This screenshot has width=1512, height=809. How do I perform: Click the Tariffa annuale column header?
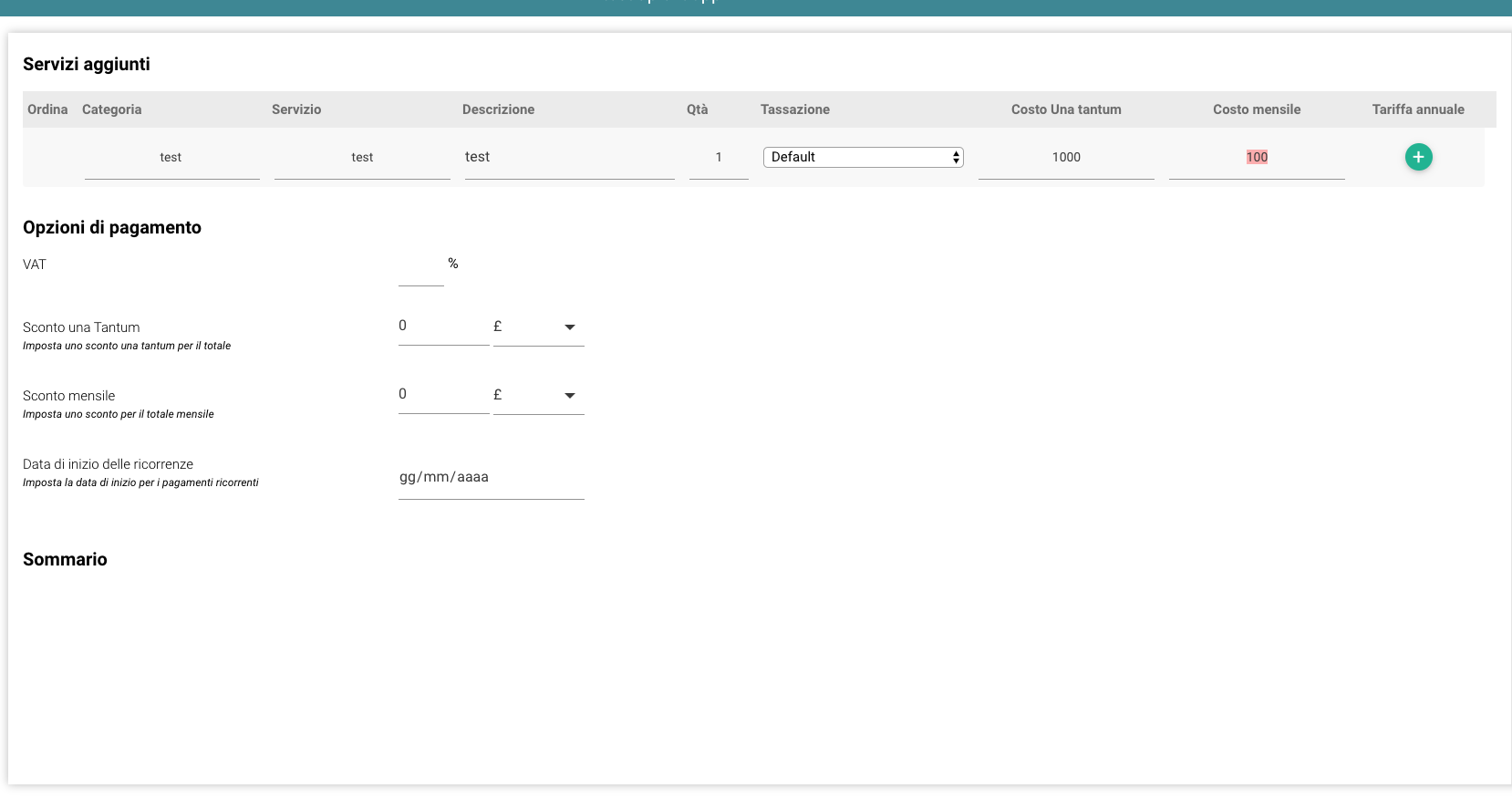coord(1418,109)
